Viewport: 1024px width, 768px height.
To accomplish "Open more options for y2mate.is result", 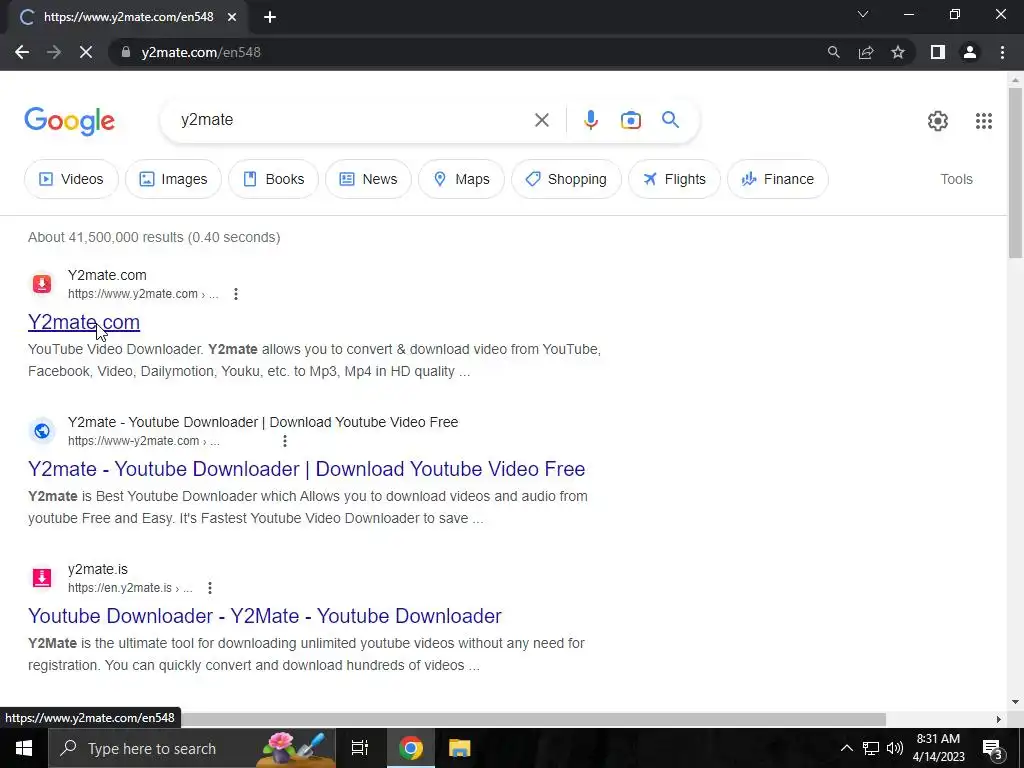I will tap(210, 588).
